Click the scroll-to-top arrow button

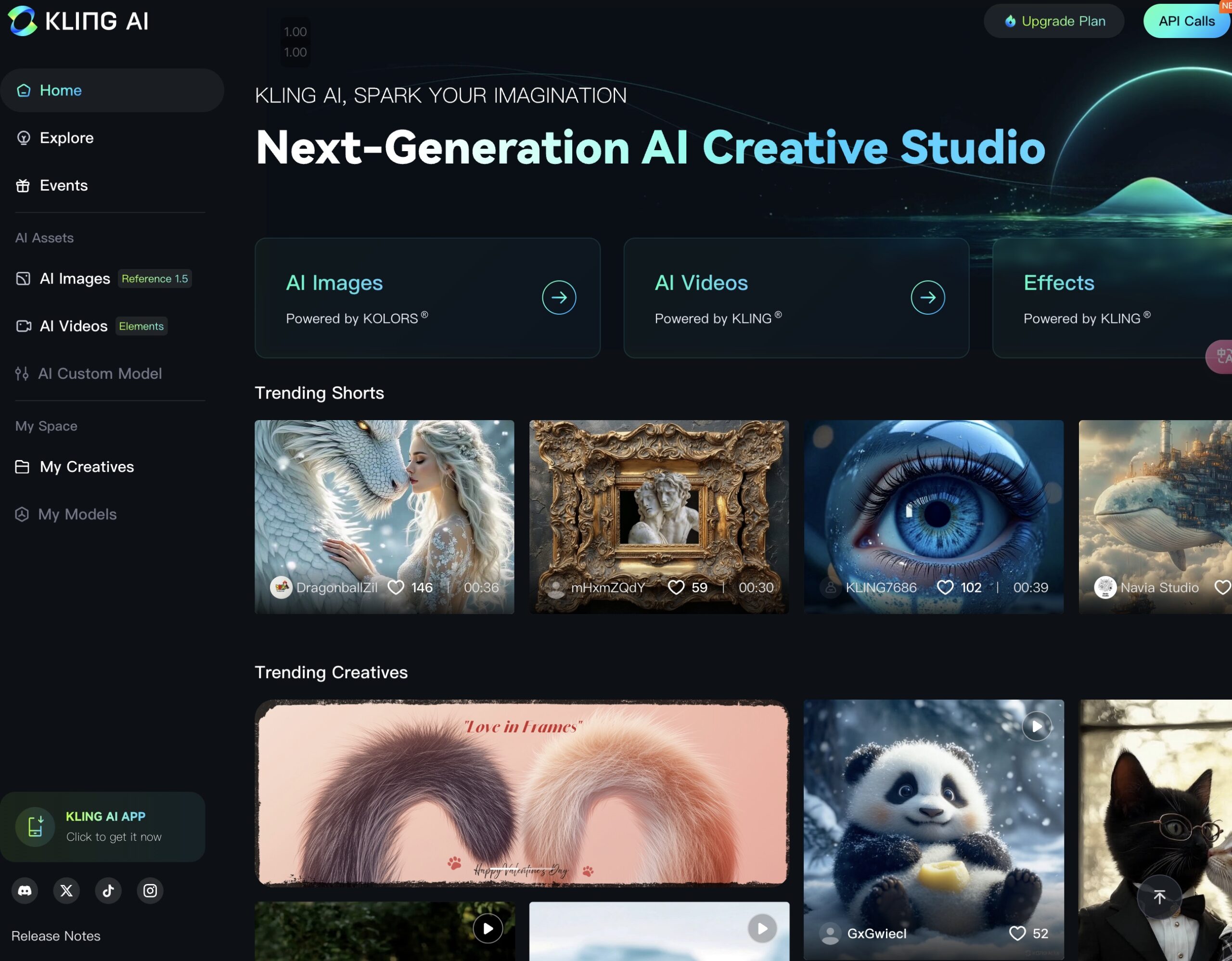tap(1159, 897)
